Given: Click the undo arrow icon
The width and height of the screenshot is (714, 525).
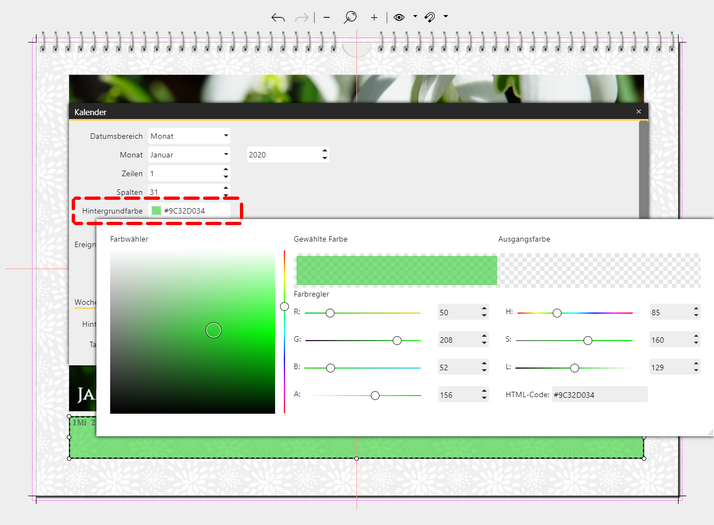Looking at the screenshot, I should coord(278,18).
